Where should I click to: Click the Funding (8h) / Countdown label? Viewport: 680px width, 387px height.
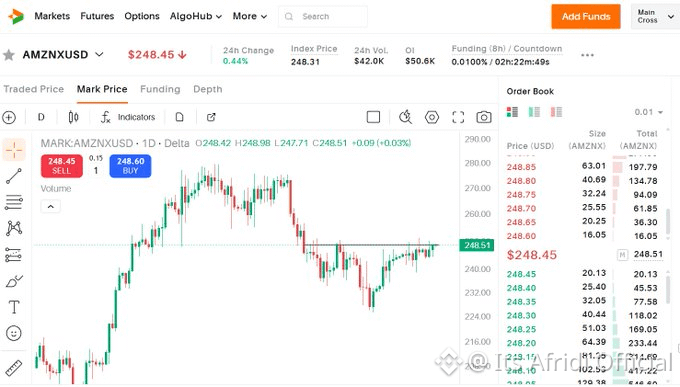click(x=507, y=49)
